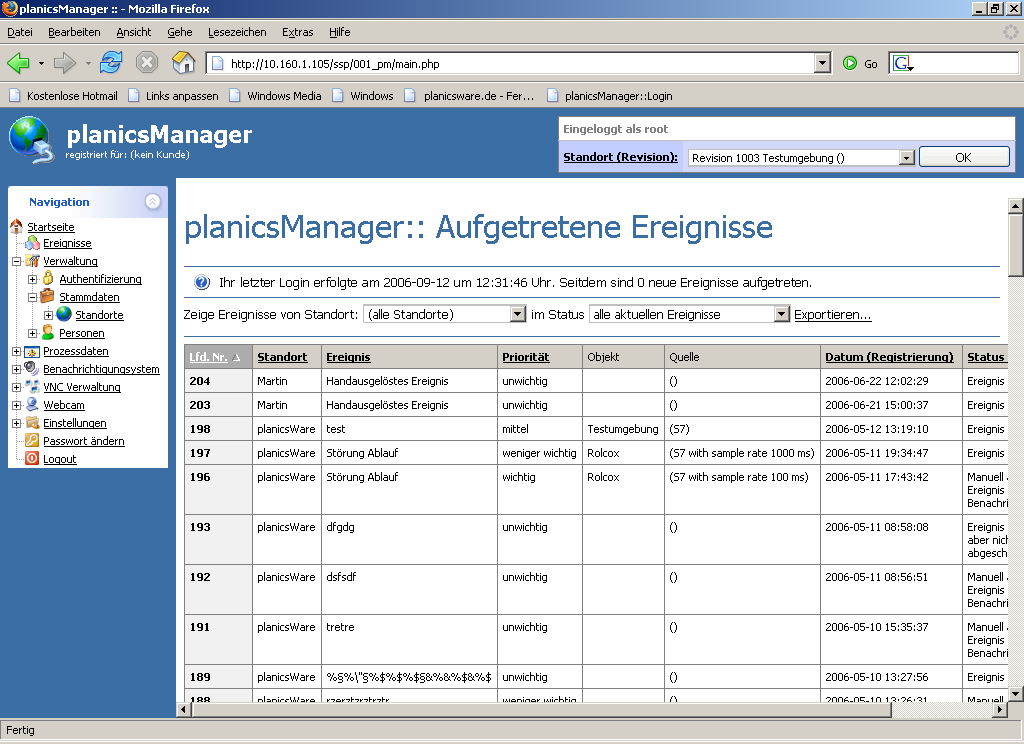Open the URL history dropdown arrow

pyautogui.click(x=823, y=63)
